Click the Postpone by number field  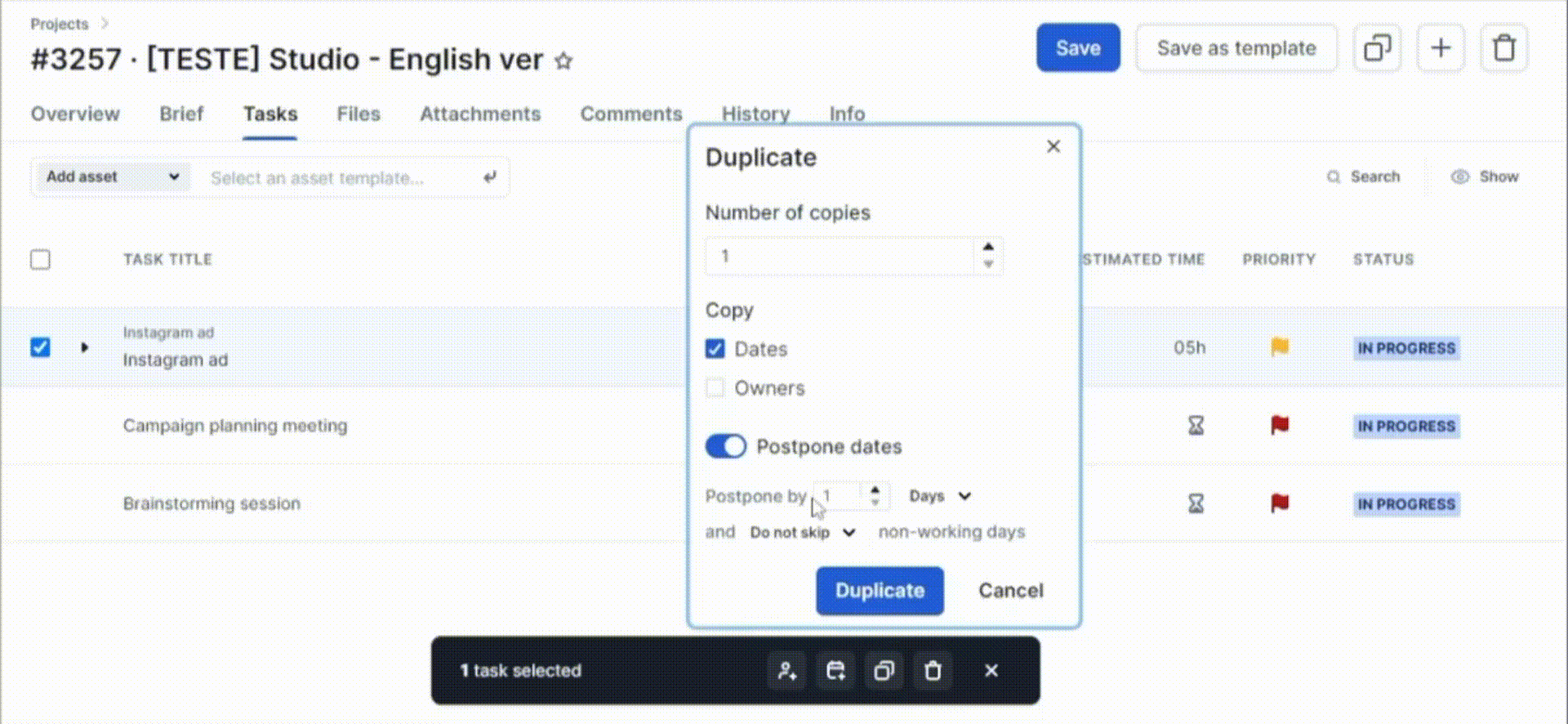[x=840, y=496]
